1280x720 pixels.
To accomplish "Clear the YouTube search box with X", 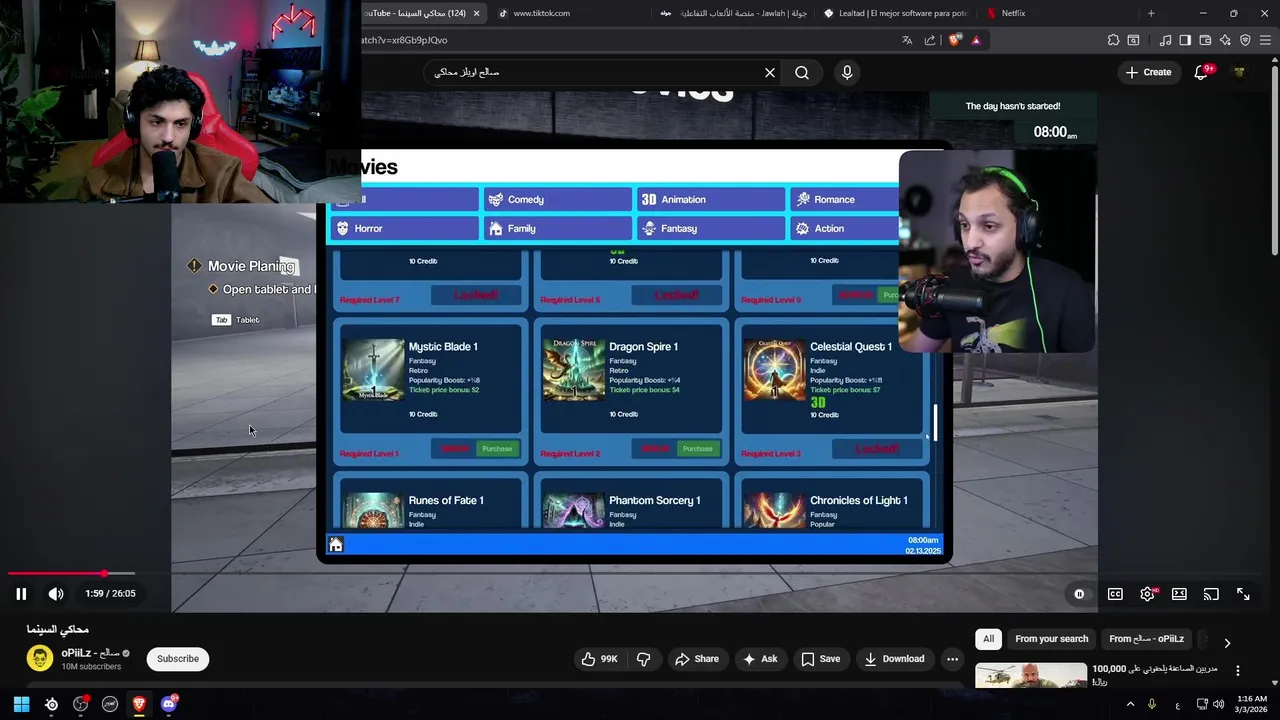I will coord(770,72).
